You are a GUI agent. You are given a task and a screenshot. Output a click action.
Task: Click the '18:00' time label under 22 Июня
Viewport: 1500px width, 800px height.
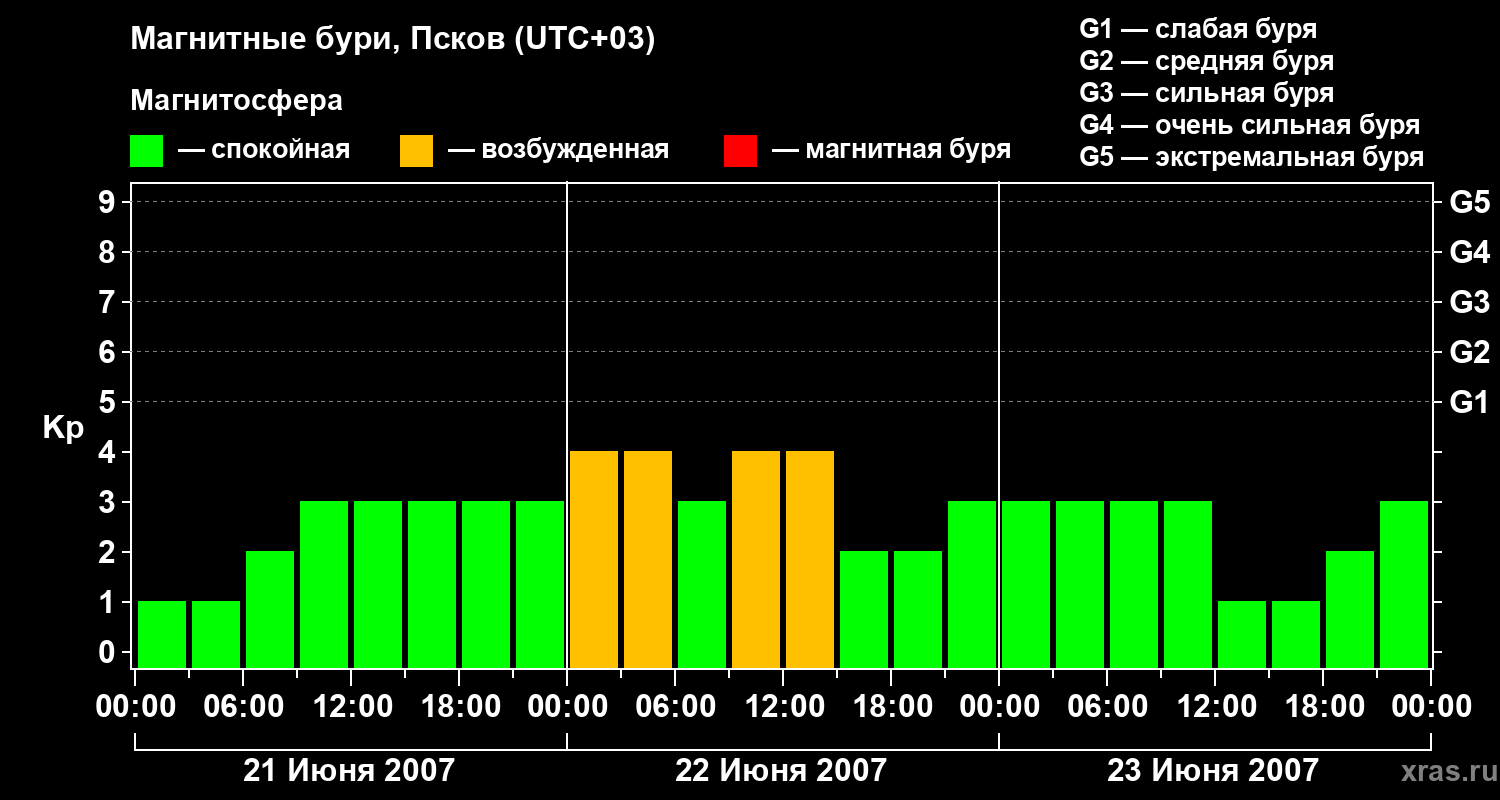[x=891, y=706]
